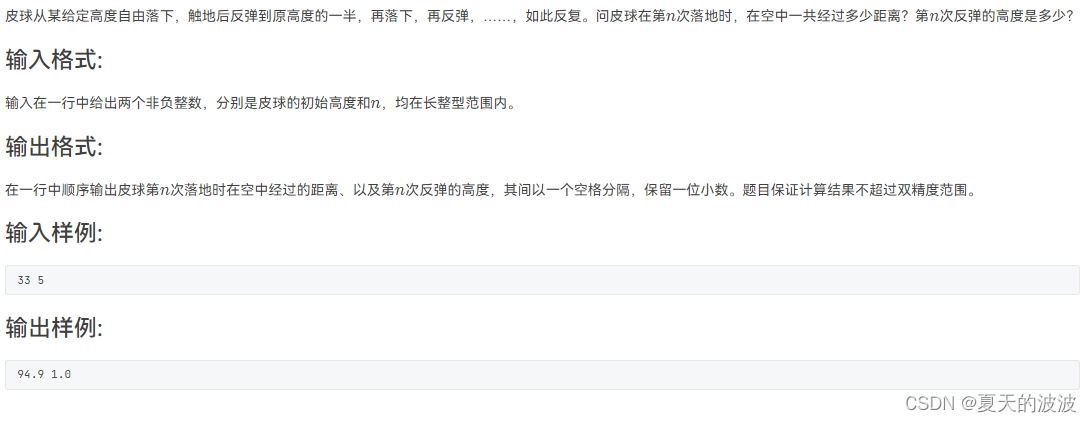Click inside the sample input code box
Image resolution: width=1092 pixels, height=422 pixels.
[x=542, y=280]
